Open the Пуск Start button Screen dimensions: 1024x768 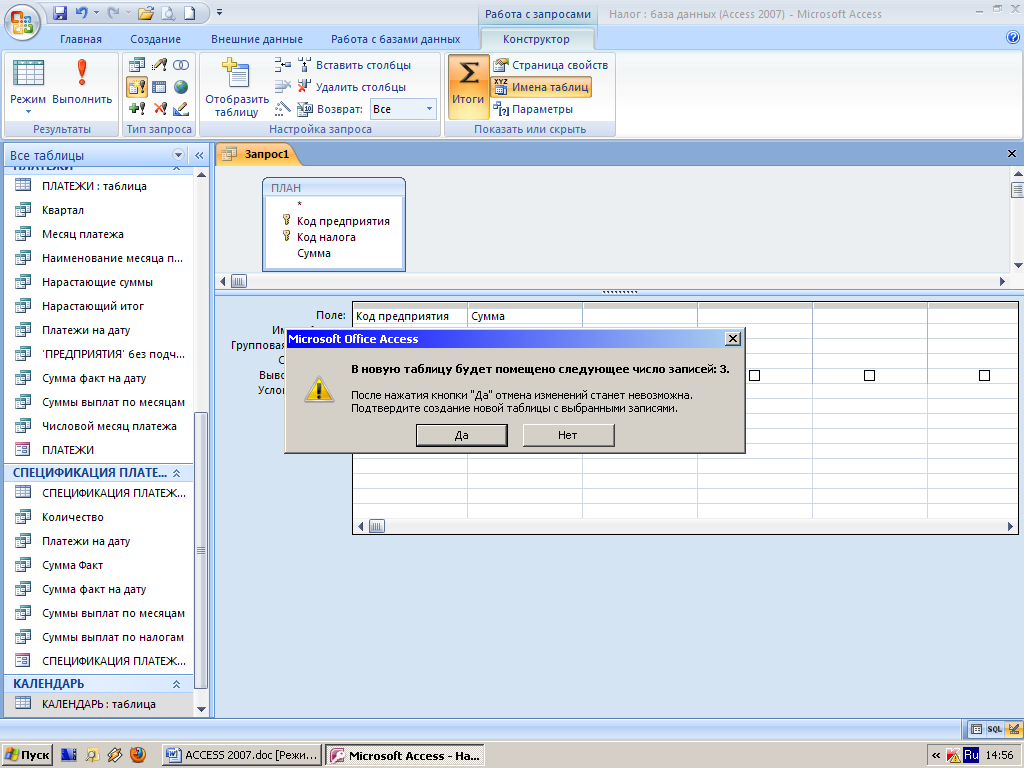(x=26, y=755)
